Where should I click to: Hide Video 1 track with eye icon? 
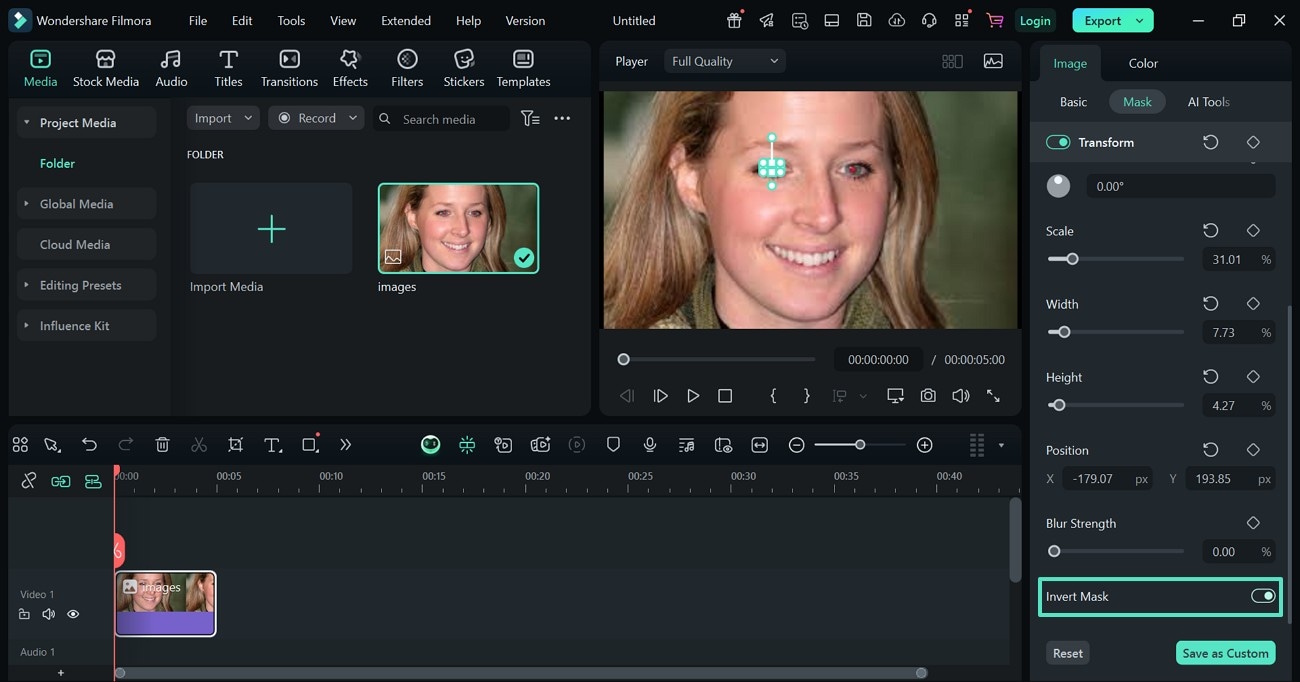[x=73, y=614]
